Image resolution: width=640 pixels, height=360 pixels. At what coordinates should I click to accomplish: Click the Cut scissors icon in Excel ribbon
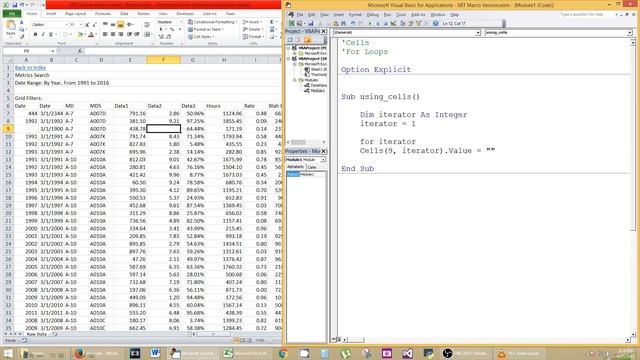[21, 22]
